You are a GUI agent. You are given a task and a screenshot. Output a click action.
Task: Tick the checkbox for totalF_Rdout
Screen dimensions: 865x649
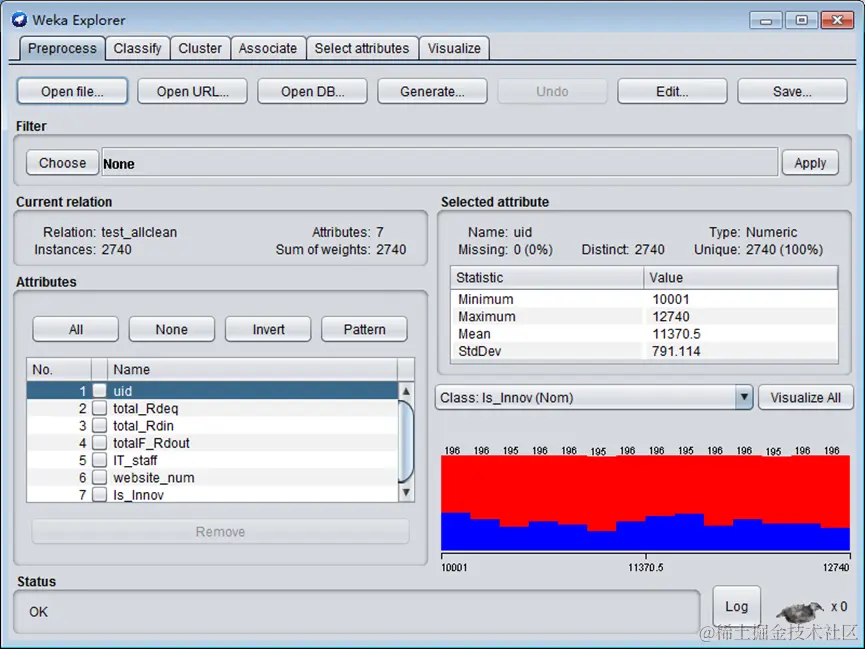99,443
